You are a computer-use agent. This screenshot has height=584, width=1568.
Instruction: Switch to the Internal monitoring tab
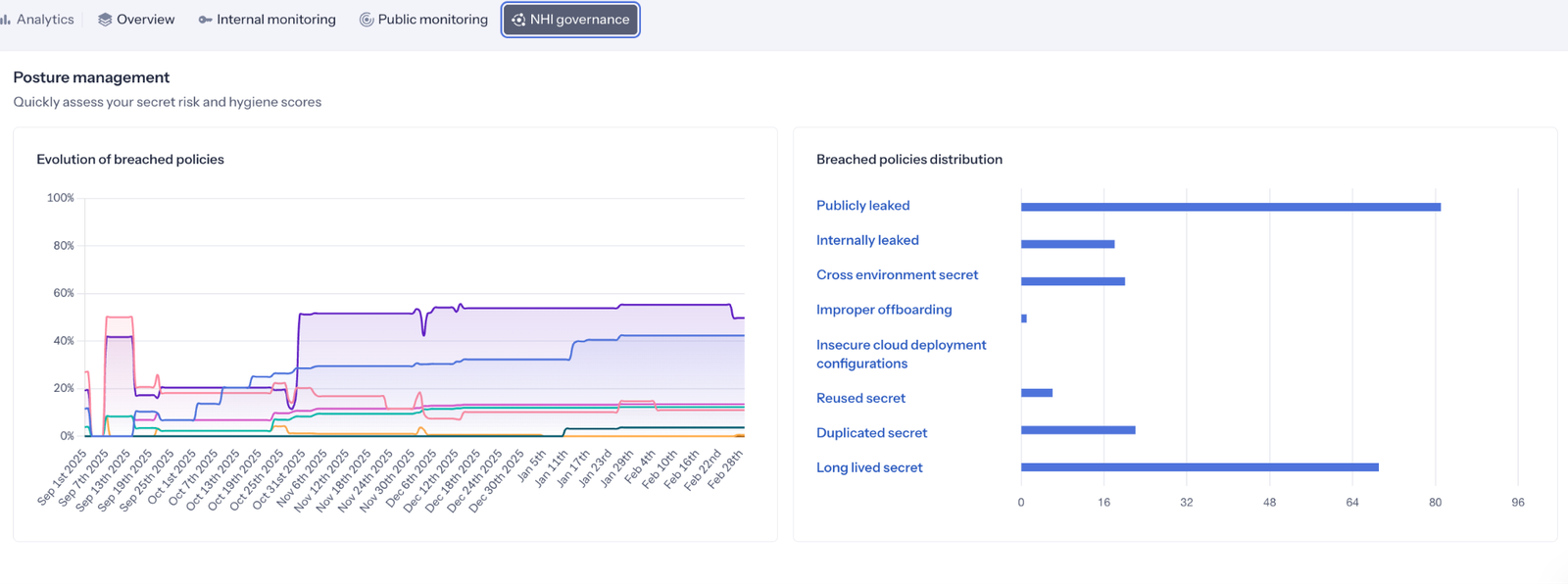(x=275, y=20)
